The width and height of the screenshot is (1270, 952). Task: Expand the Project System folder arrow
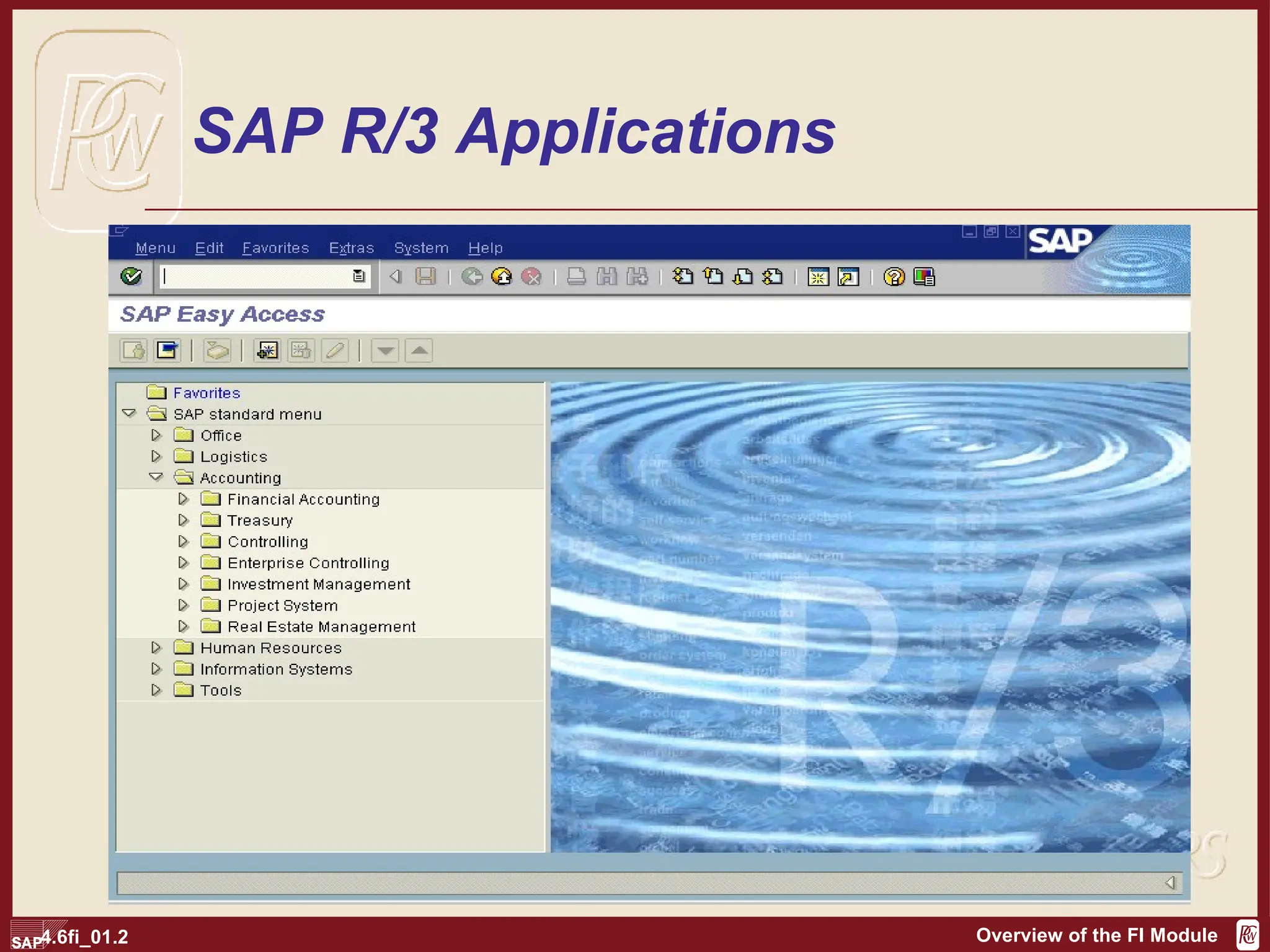click(183, 605)
